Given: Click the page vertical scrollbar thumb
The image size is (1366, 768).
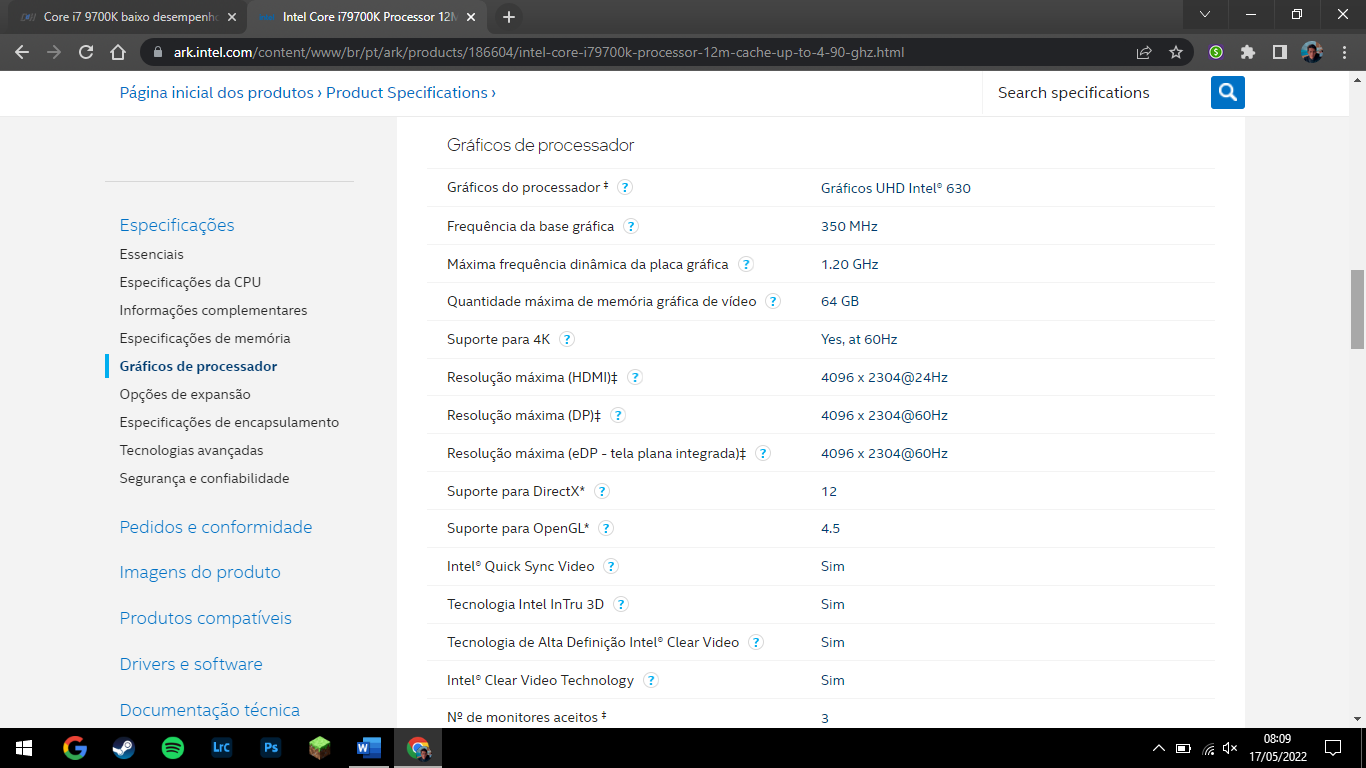Looking at the screenshot, I should click(x=1357, y=309).
